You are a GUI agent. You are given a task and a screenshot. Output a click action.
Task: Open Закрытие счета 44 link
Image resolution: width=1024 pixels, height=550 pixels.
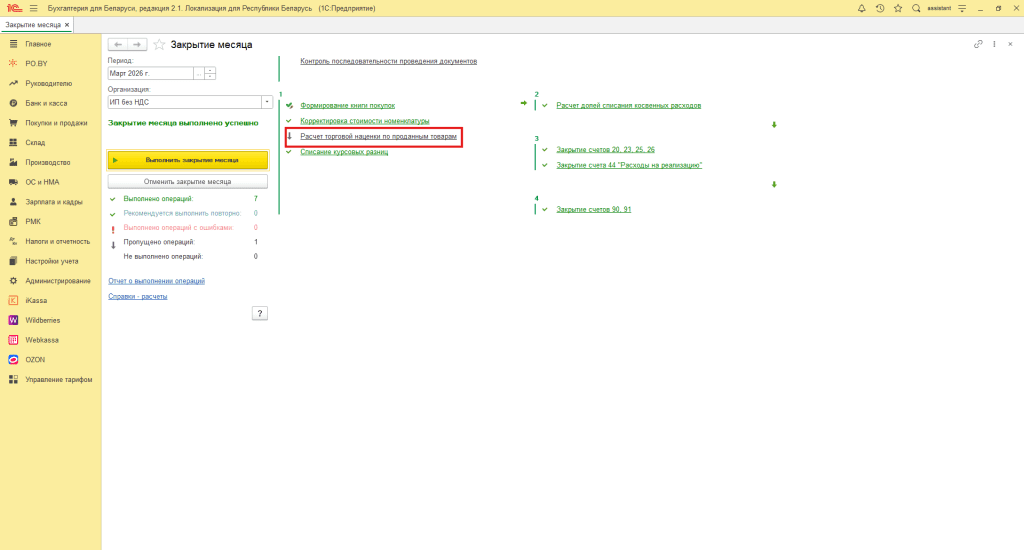[x=629, y=165]
